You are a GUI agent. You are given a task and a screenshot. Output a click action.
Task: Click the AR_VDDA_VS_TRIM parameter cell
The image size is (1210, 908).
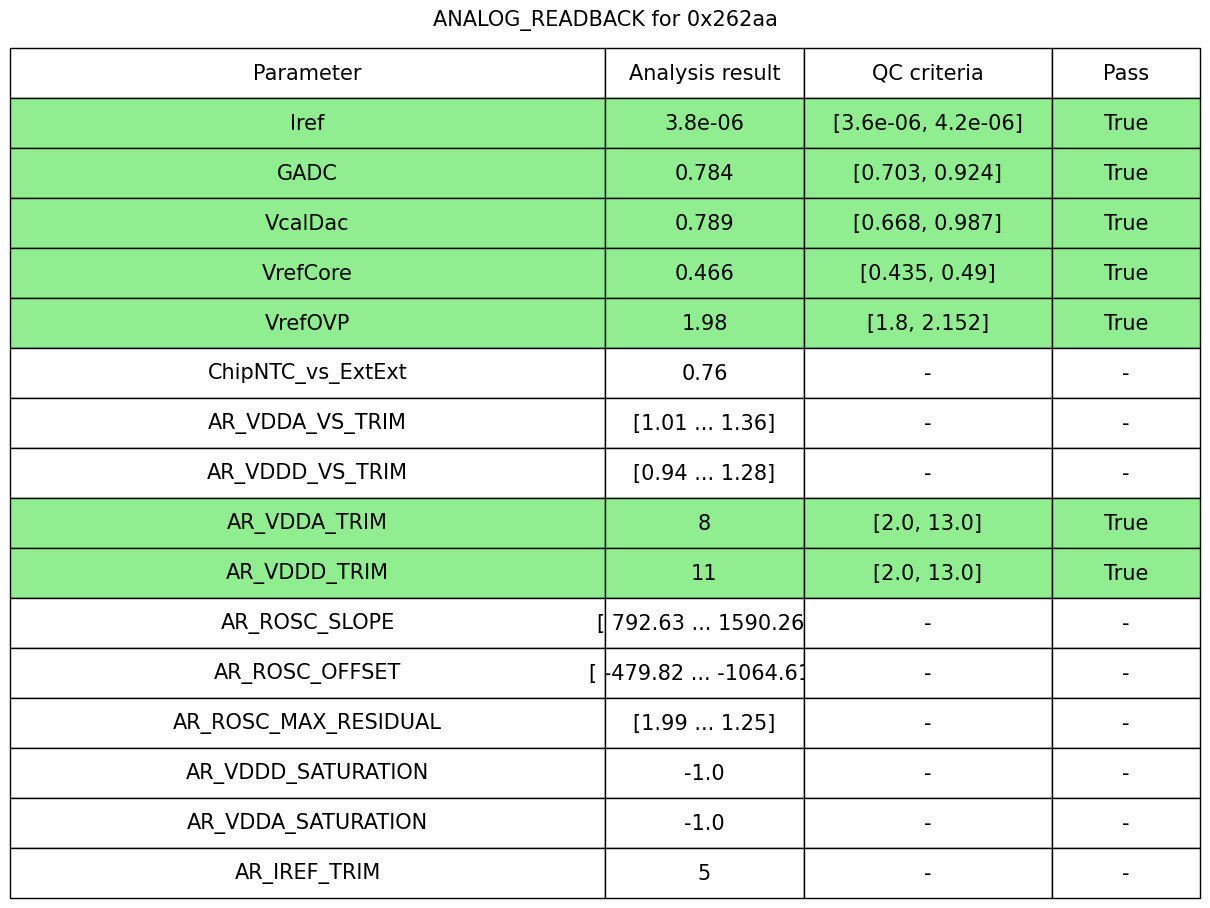tap(307, 423)
